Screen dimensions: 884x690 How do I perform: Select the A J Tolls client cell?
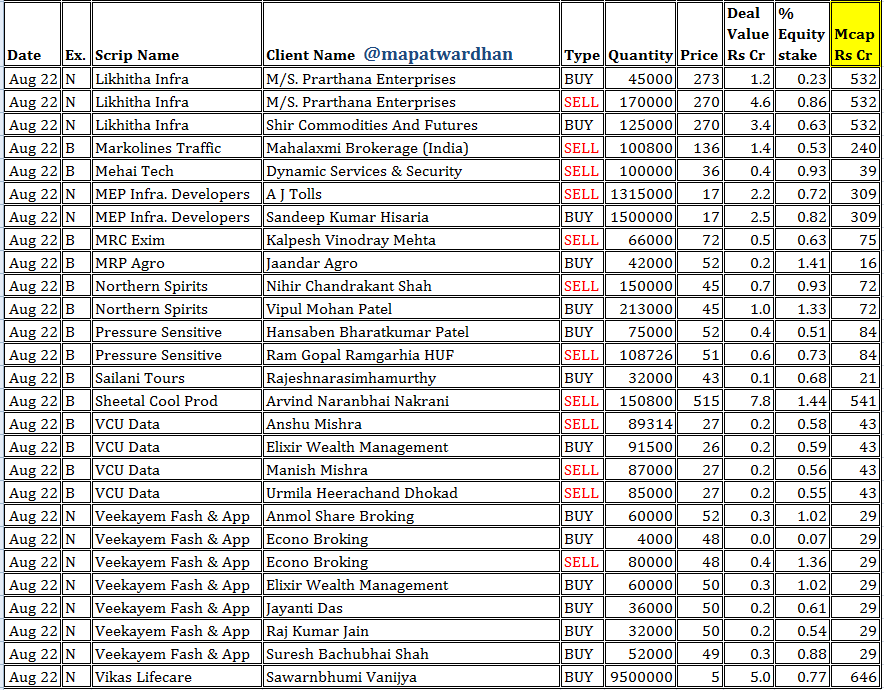coord(411,194)
